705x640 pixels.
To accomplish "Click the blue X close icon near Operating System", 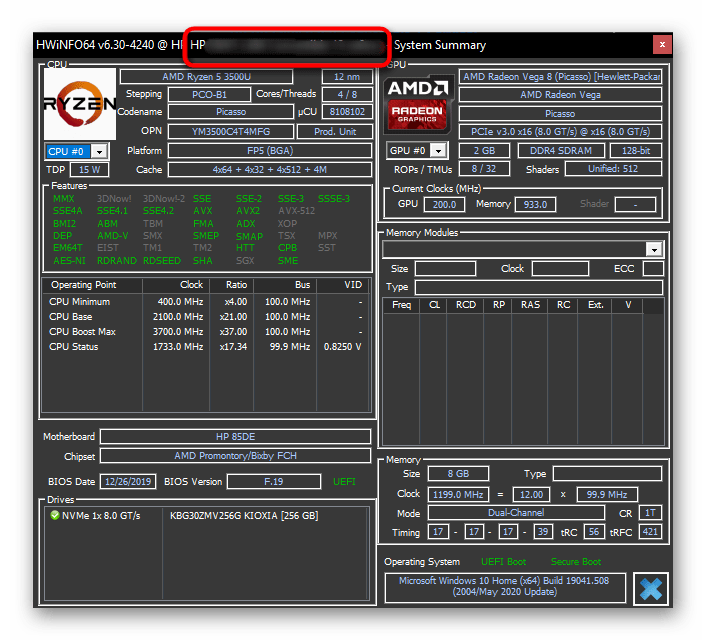I will [x=651, y=589].
